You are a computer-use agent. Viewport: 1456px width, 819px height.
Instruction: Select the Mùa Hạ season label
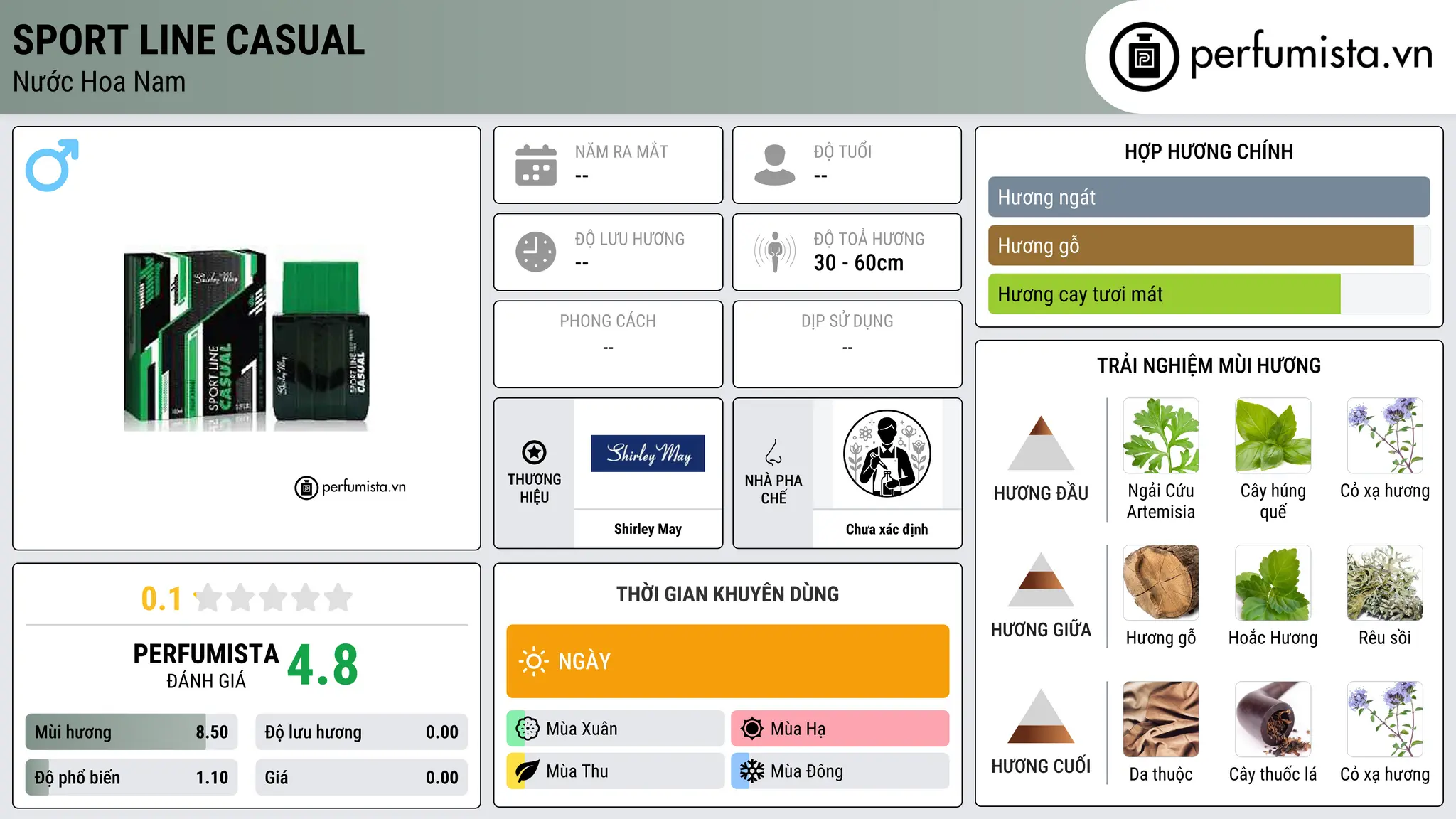(x=798, y=729)
